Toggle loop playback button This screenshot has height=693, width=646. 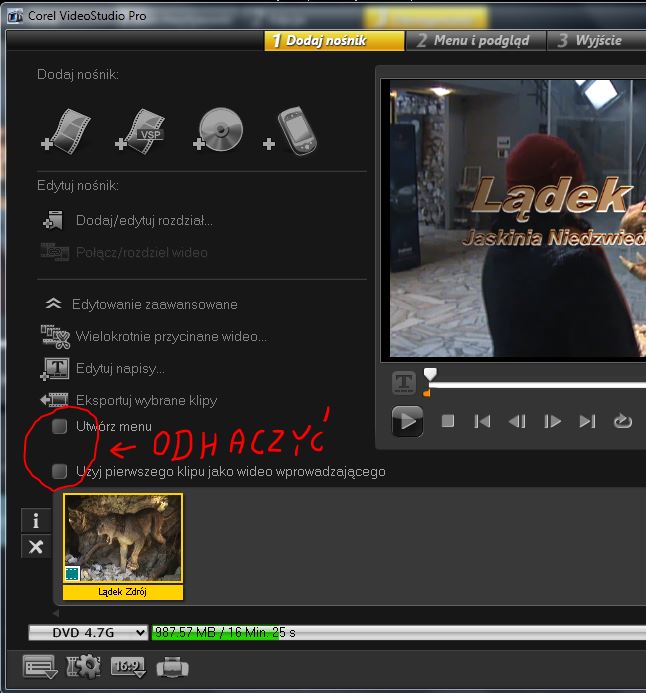pos(623,421)
